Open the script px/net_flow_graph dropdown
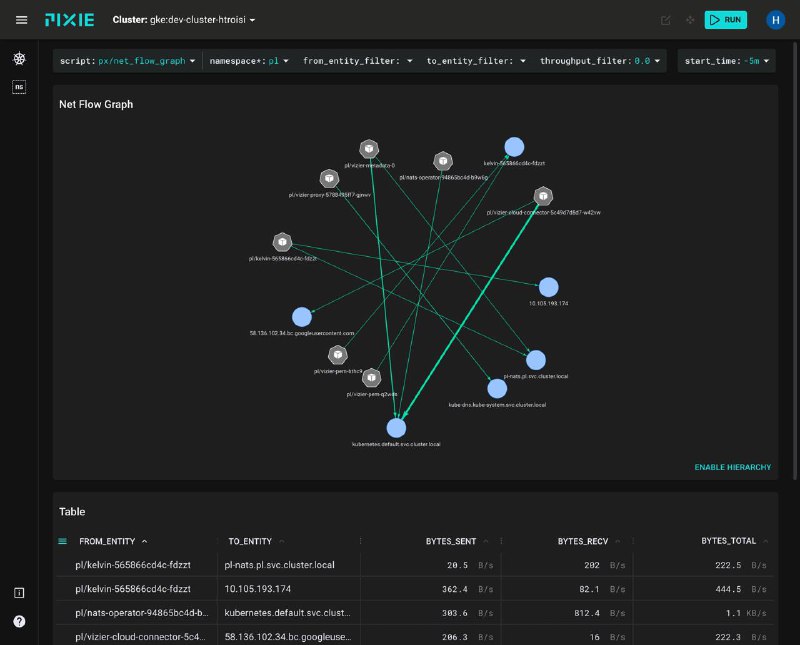Viewport: 800px width, 645px height. [127, 61]
